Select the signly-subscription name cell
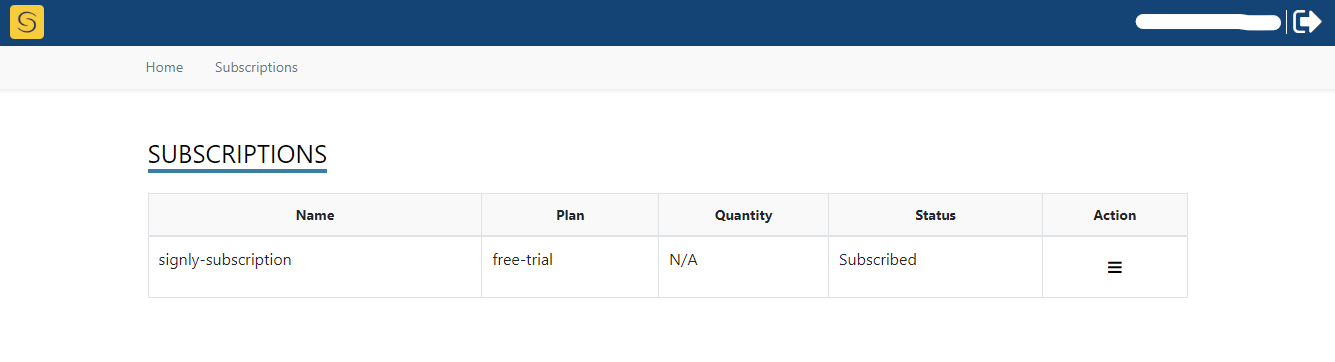Screen dimensions: 1335x362 [315, 267]
